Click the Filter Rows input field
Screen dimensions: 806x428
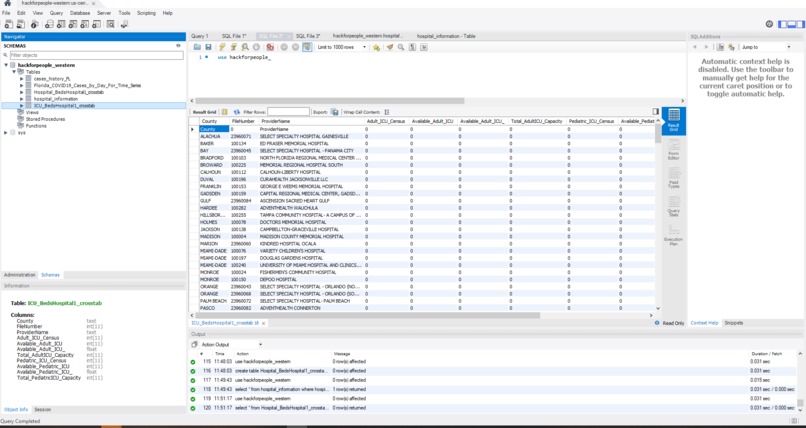(x=288, y=112)
